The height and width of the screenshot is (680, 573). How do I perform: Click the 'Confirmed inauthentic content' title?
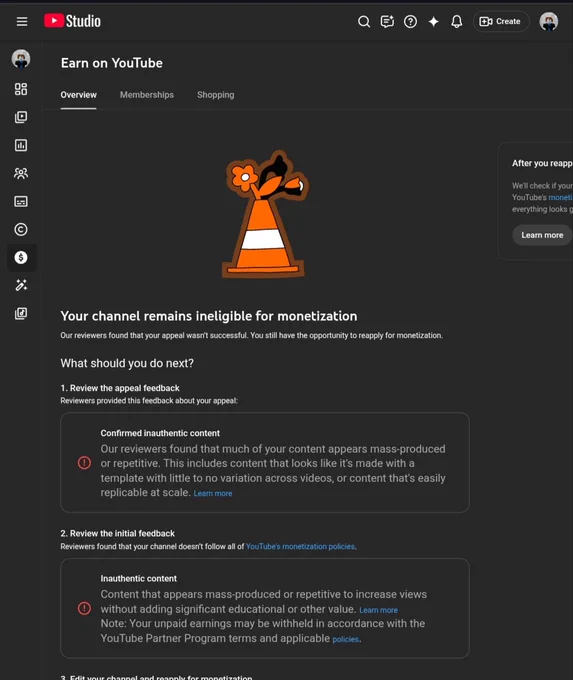click(160, 433)
